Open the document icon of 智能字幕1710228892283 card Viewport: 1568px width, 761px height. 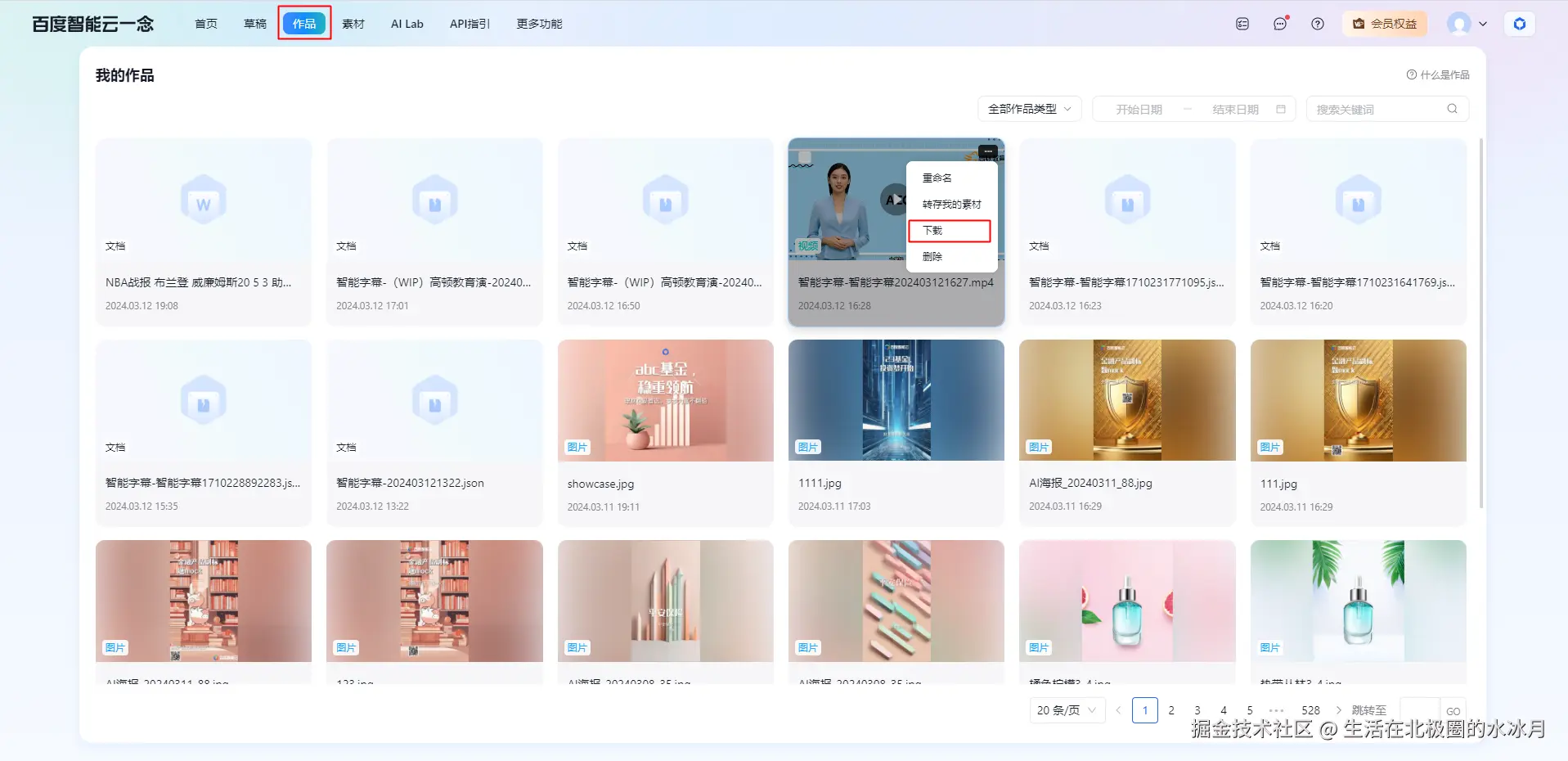pos(204,401)
